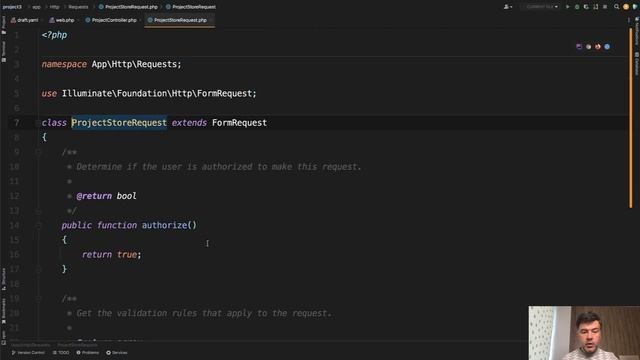The image size is (640, 360).
Task: Run the project with the play icon
Action: coord(567,7)
